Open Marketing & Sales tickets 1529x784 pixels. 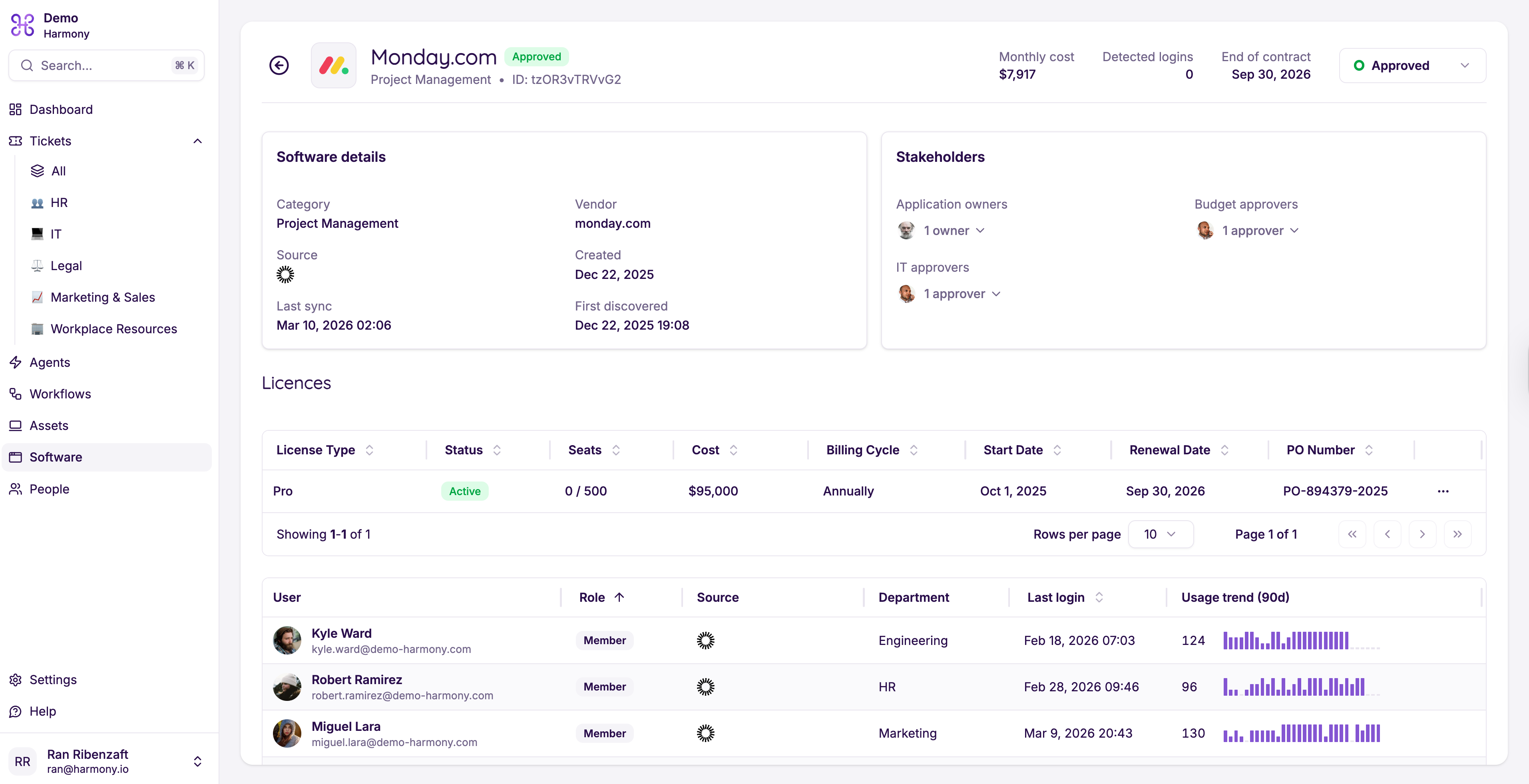[103, 297]
